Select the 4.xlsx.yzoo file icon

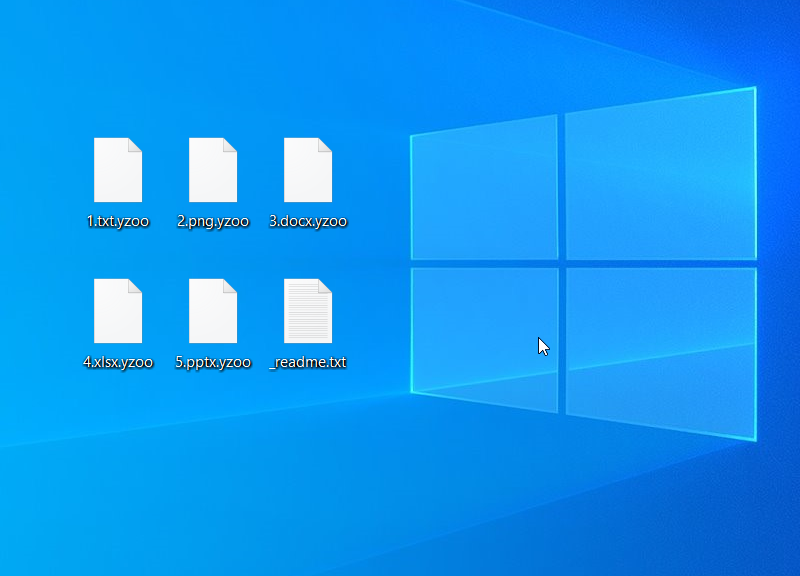118,311
